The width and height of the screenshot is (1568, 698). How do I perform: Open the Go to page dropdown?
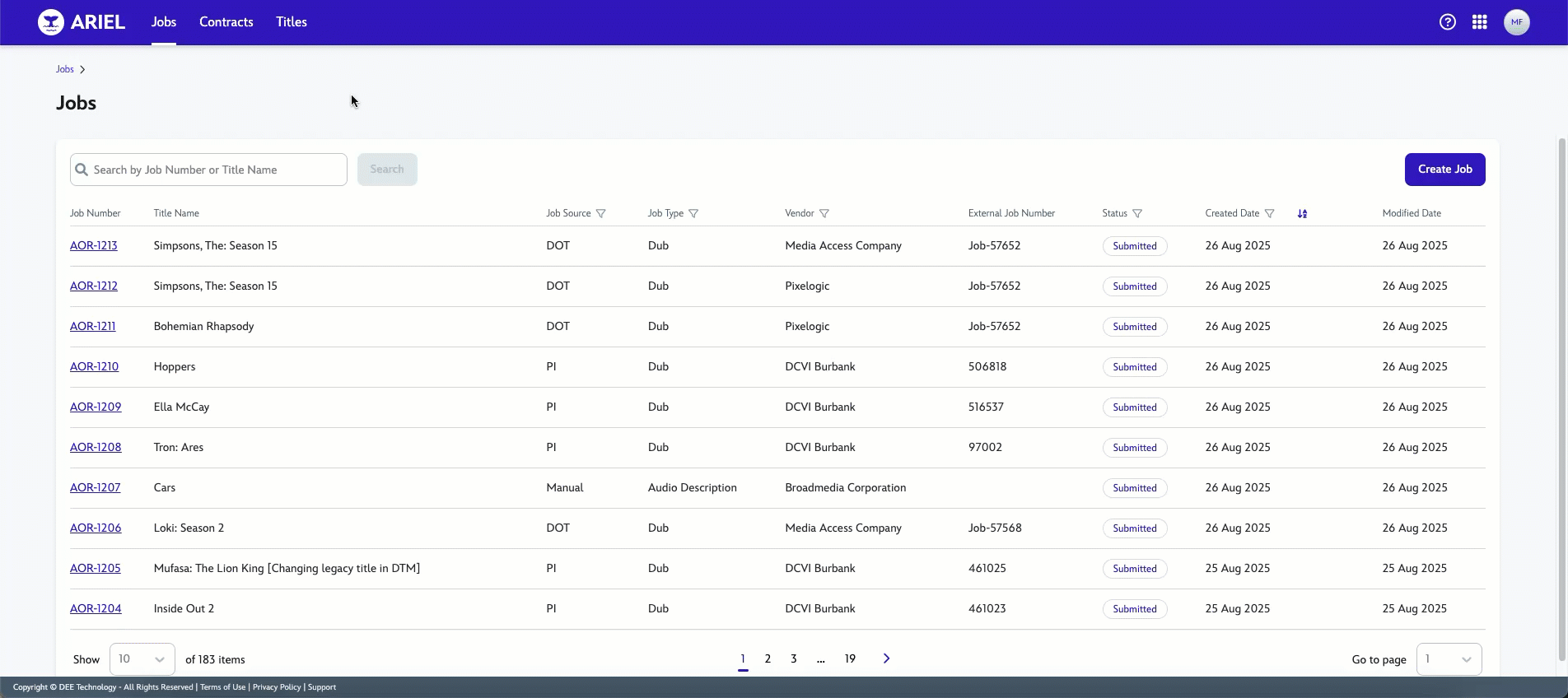tap(1449, 659)
